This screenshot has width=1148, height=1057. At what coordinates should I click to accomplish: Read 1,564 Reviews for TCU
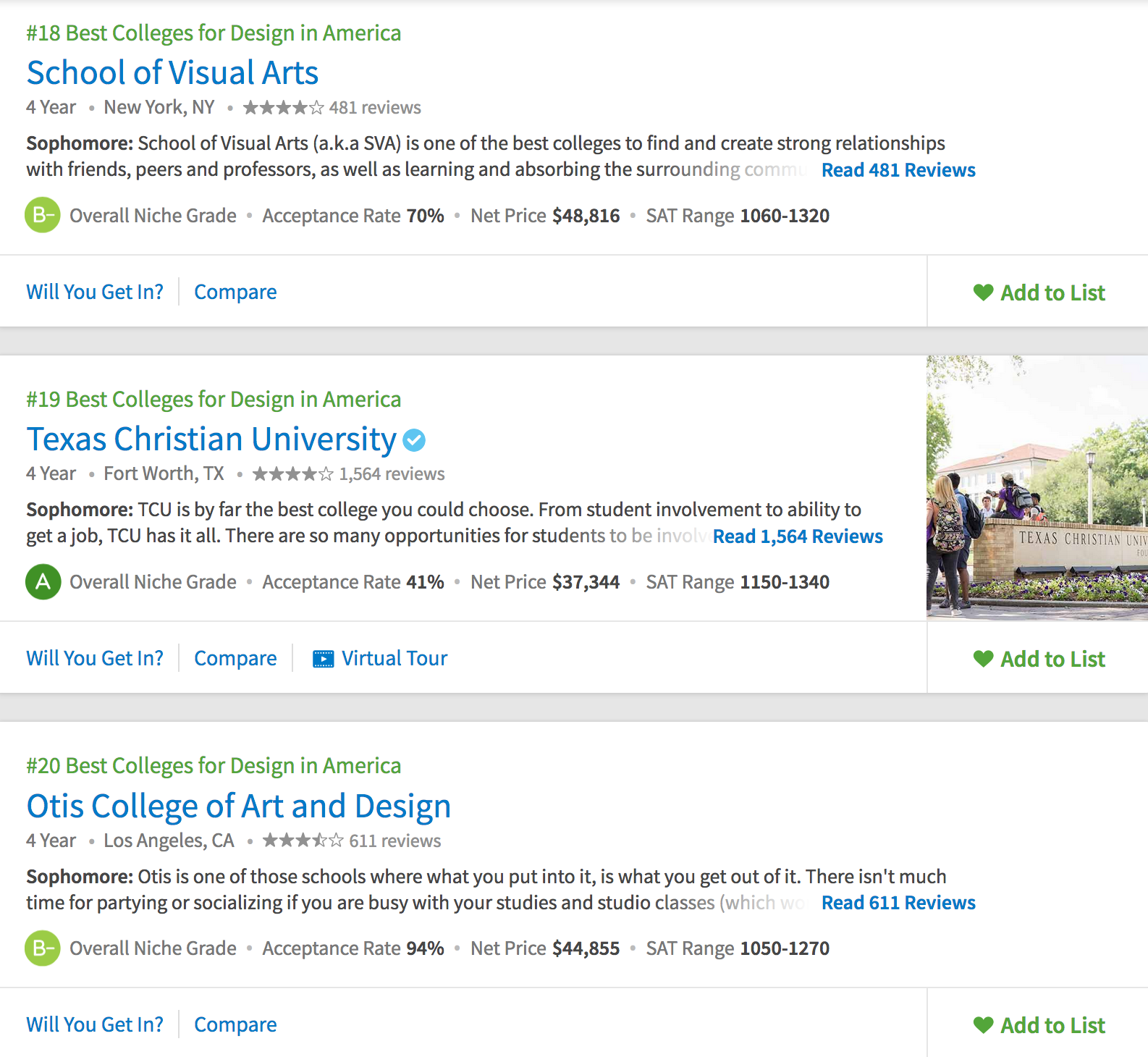(x=797, y=536)
